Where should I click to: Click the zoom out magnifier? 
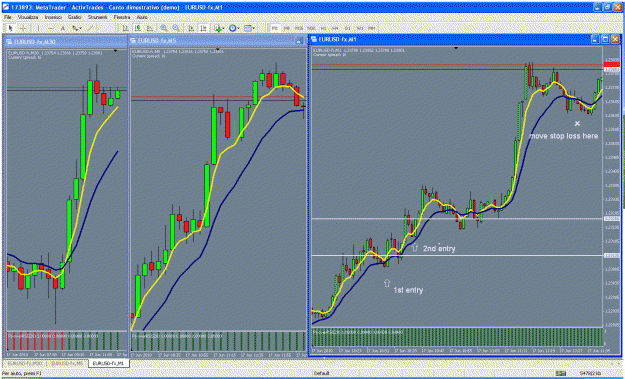tap(176, 28)
